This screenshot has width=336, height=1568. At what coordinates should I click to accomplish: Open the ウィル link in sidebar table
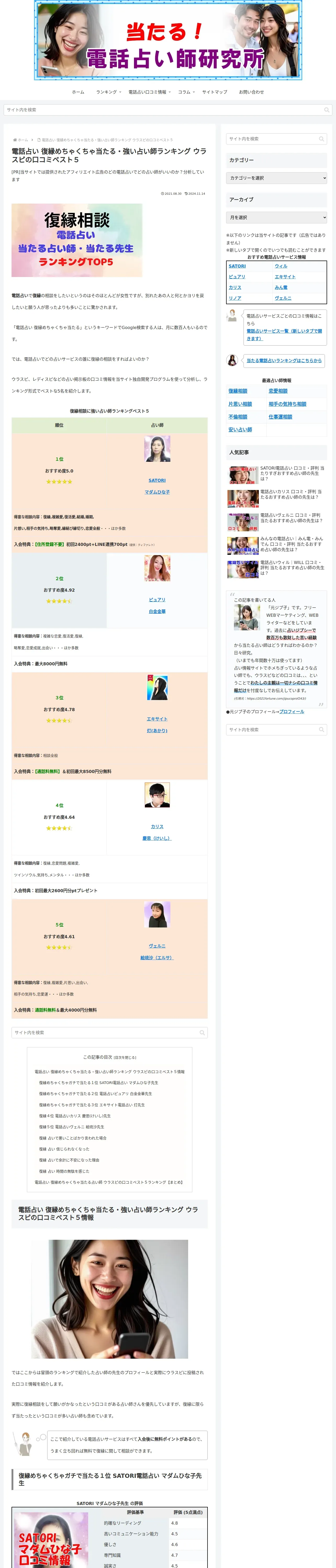point(281,267)
